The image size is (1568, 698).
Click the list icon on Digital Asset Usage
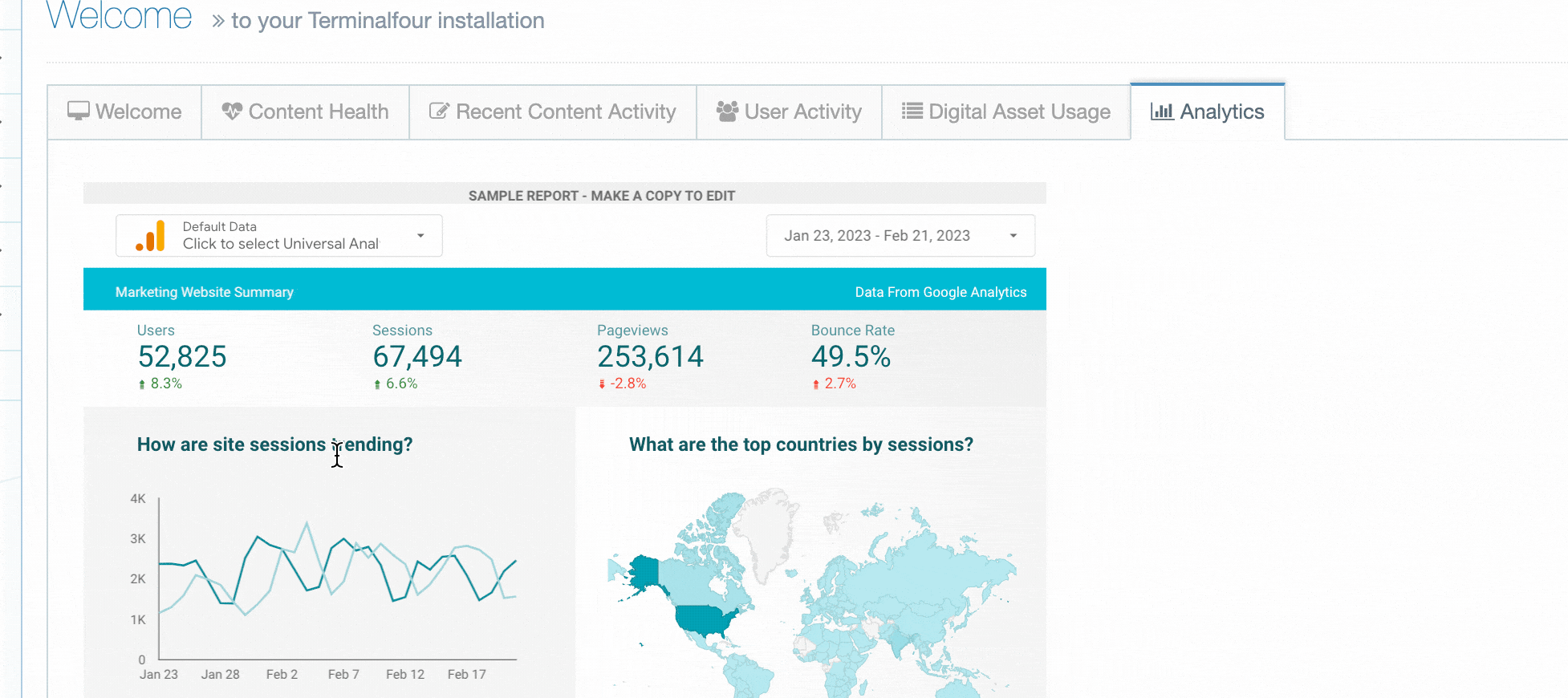pyautogui.click(x=912, y=111)
